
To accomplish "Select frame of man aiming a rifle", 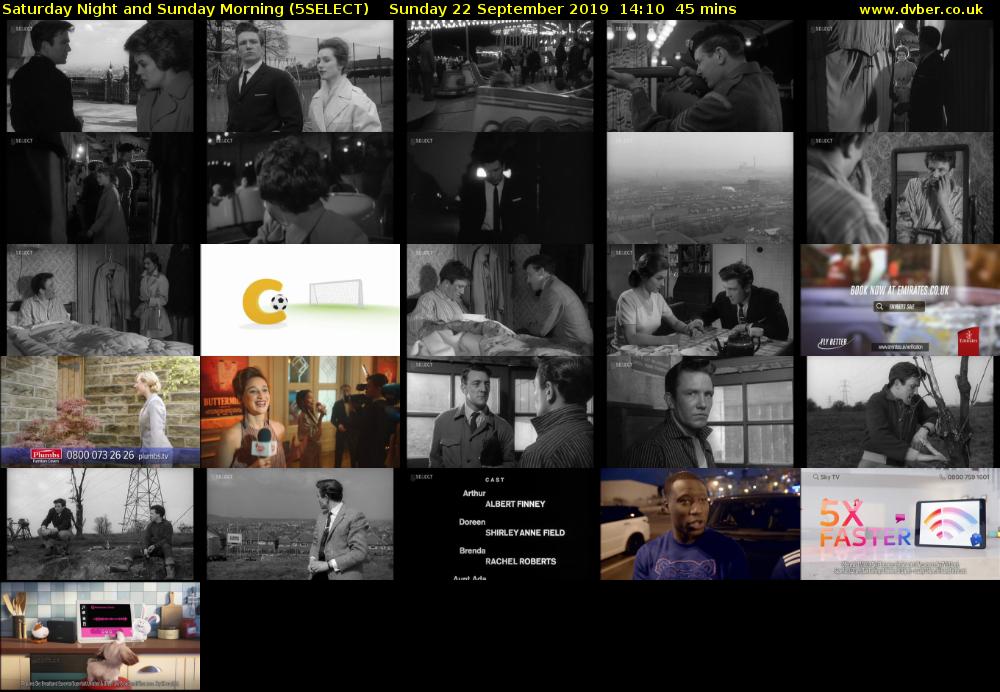I will pyautogui.click(x=700, y=76).
